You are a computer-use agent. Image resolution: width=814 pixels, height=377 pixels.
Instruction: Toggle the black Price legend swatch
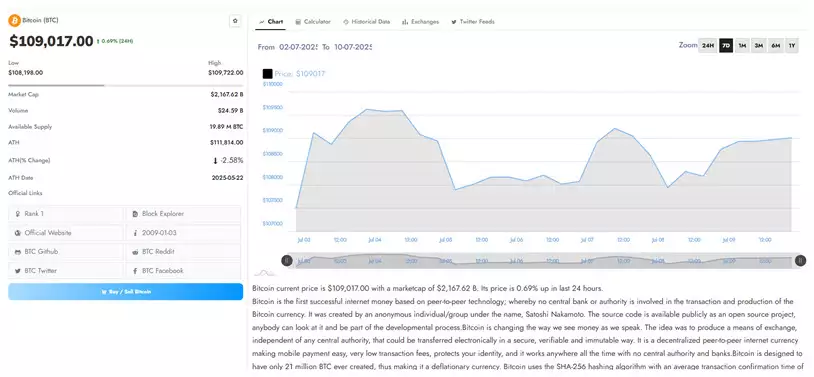267,74
